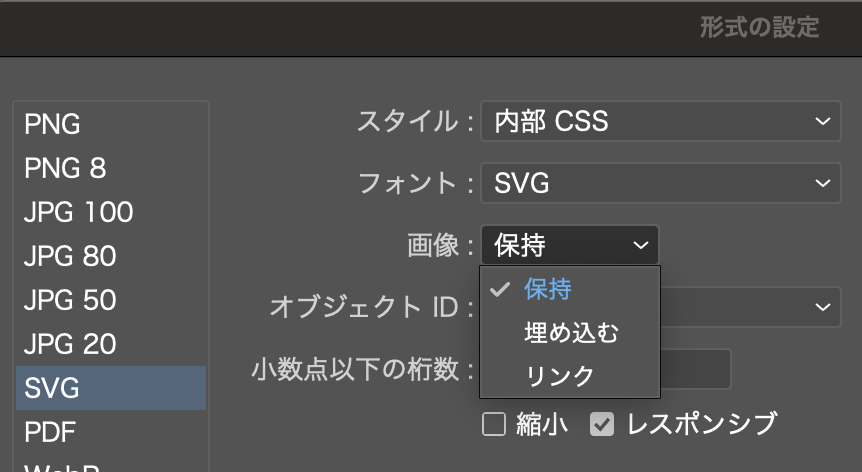
Task: Expand the オブジェクト ID dropdown arrow
Action: pos(821,305)
